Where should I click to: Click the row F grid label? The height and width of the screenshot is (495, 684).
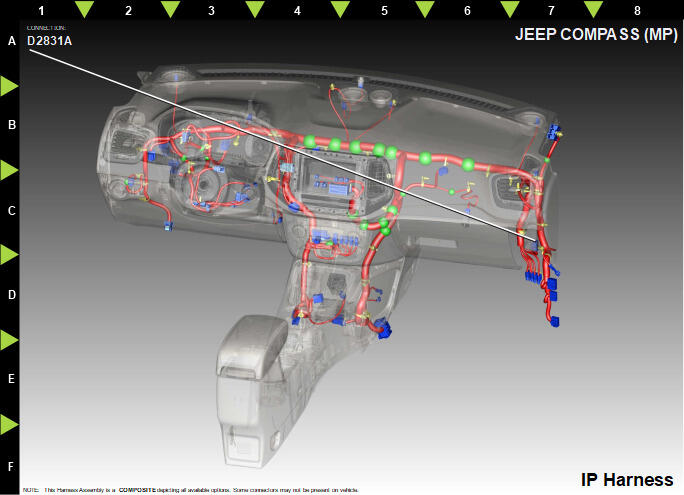pos(11,467)
